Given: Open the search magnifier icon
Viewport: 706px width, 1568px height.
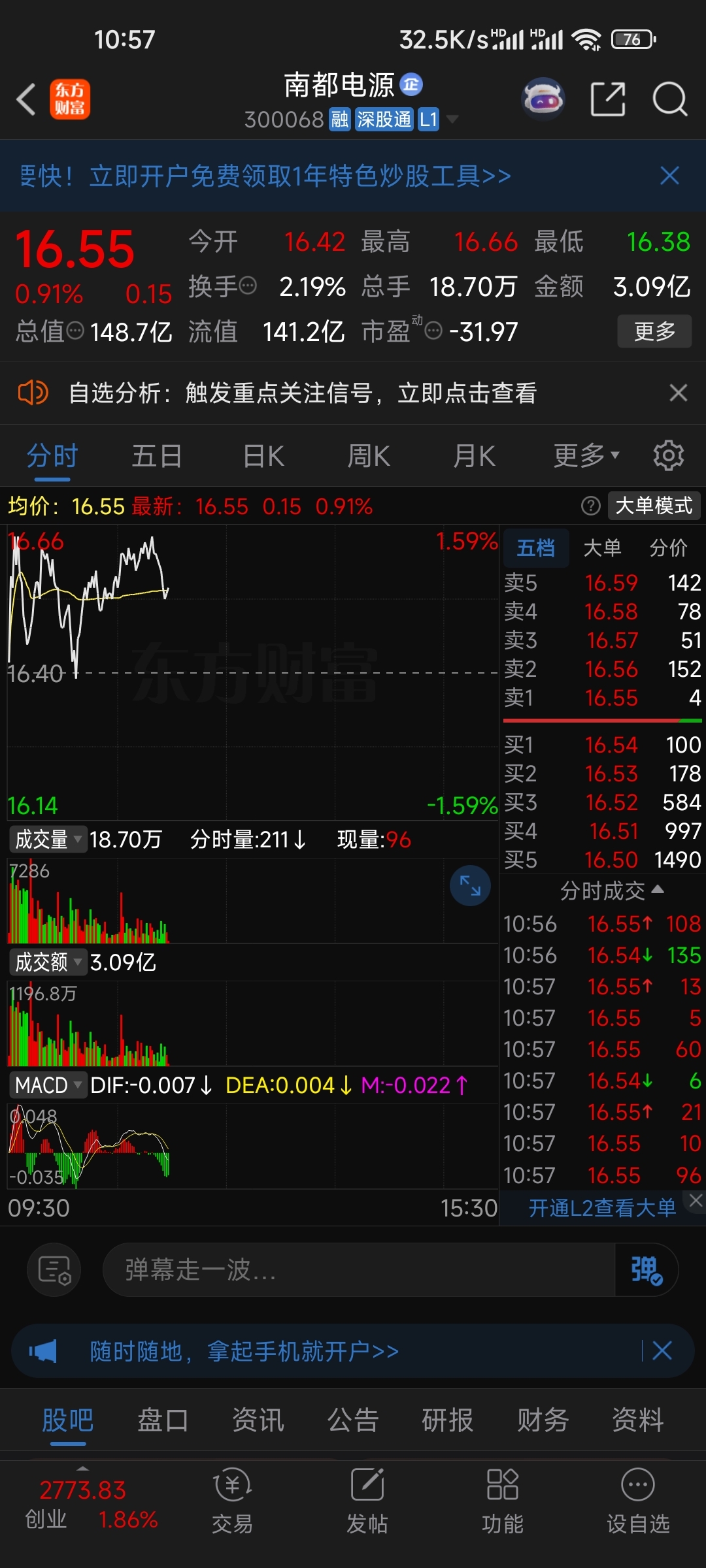Looking at the screenshot, I should coord(670,99).
